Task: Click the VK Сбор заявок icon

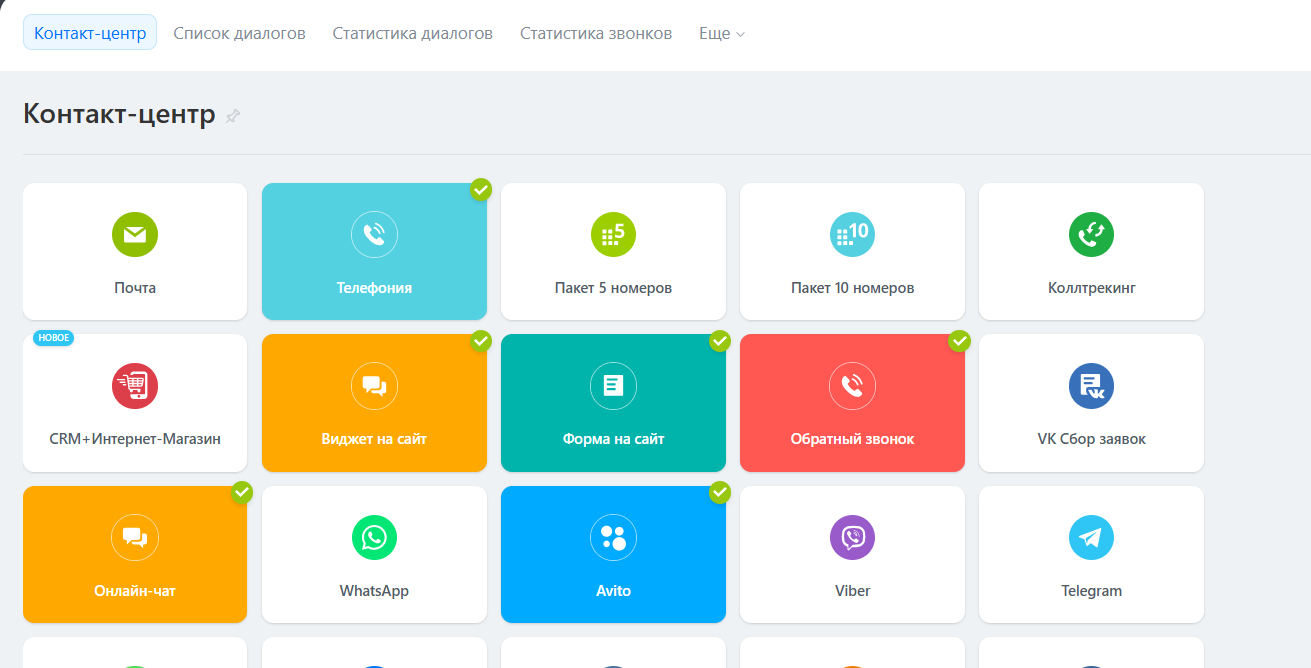Action: point(1091,386)
